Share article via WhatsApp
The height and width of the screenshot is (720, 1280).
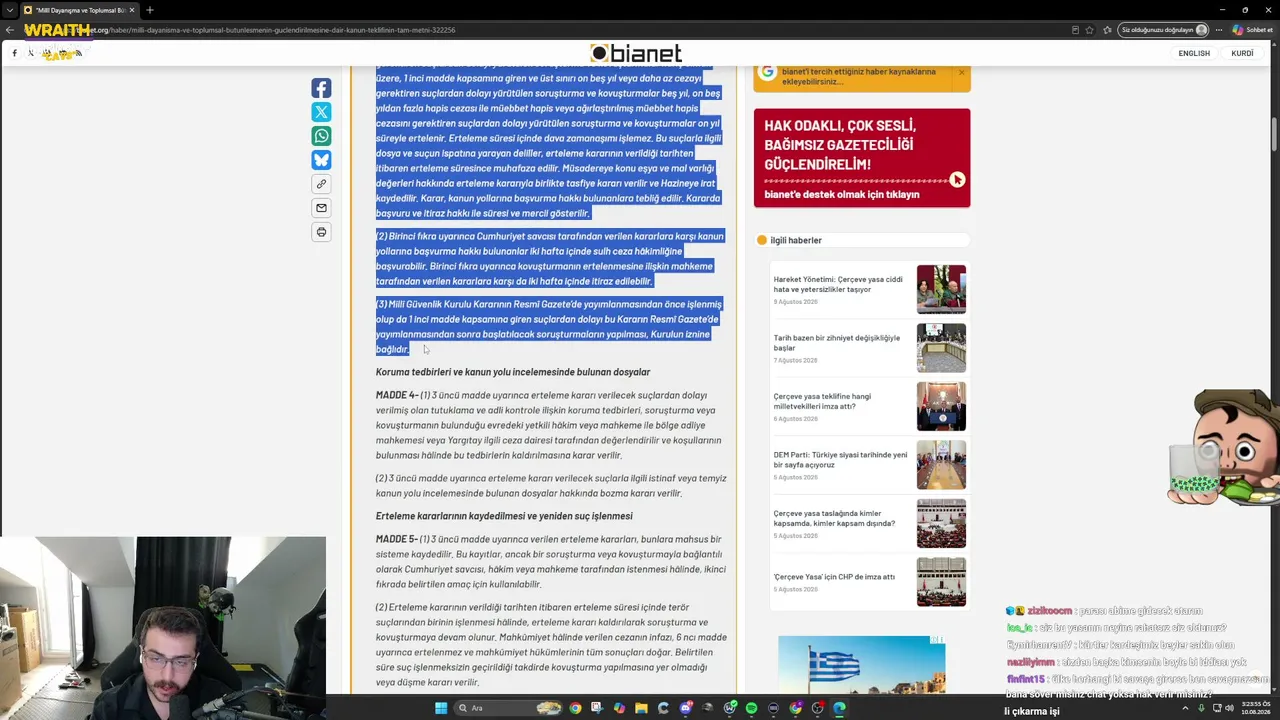[x=321, y=136]
